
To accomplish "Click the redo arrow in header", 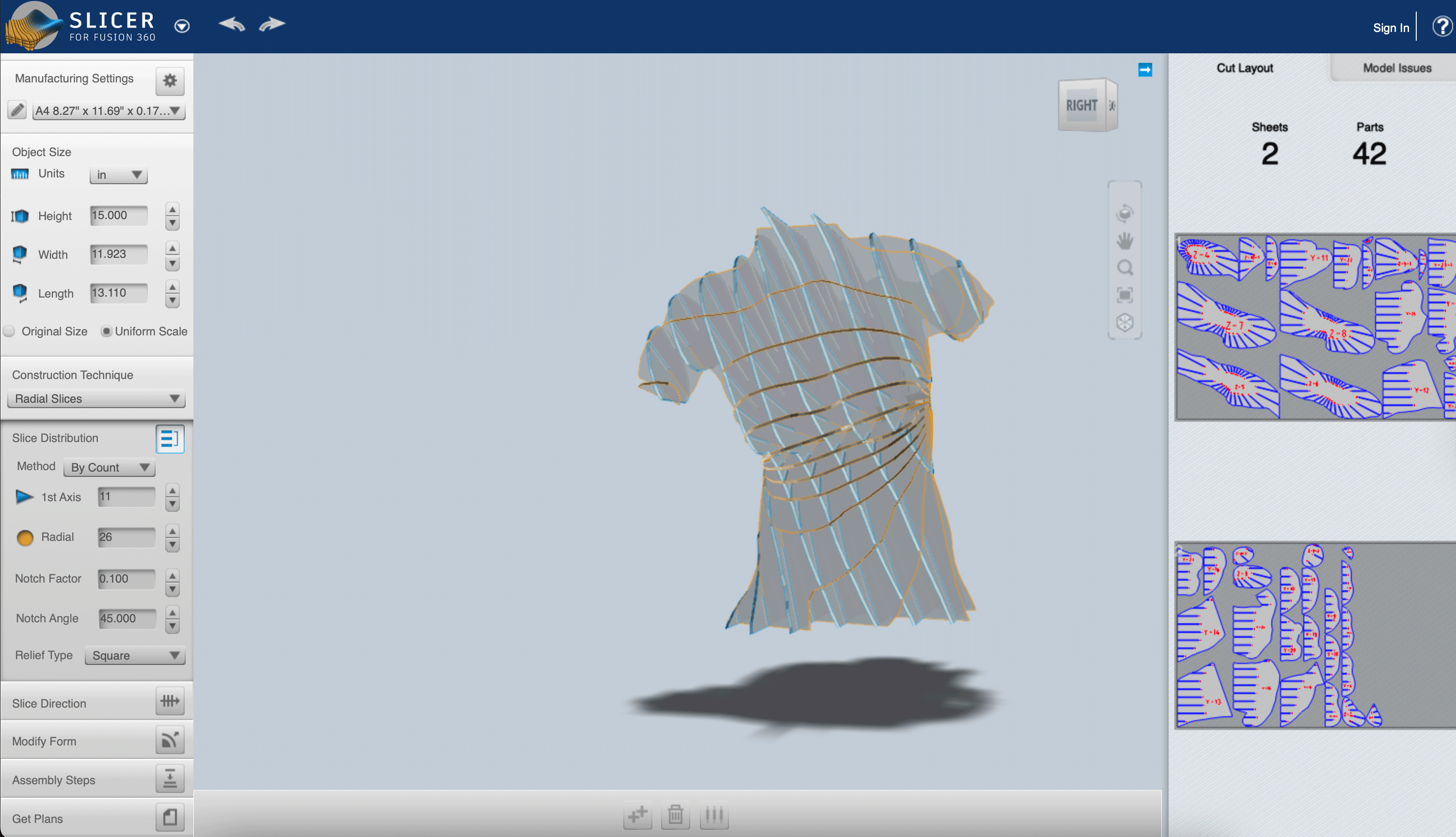I will click(x=272, y=24).
